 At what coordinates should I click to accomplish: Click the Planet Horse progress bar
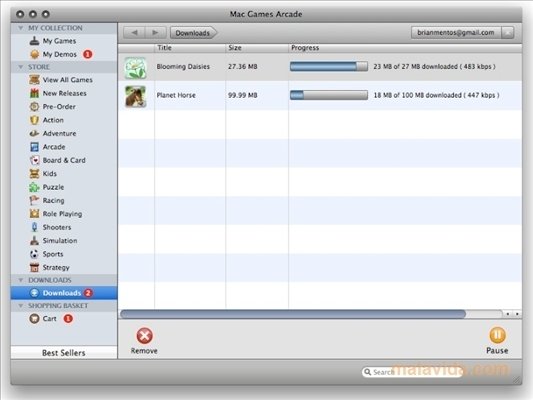pyautogui.click(x=329, y=95)
